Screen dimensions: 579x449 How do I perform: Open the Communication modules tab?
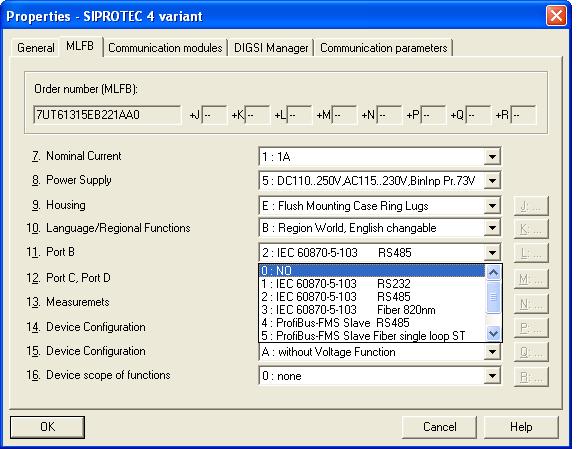[x=165, y=48]
